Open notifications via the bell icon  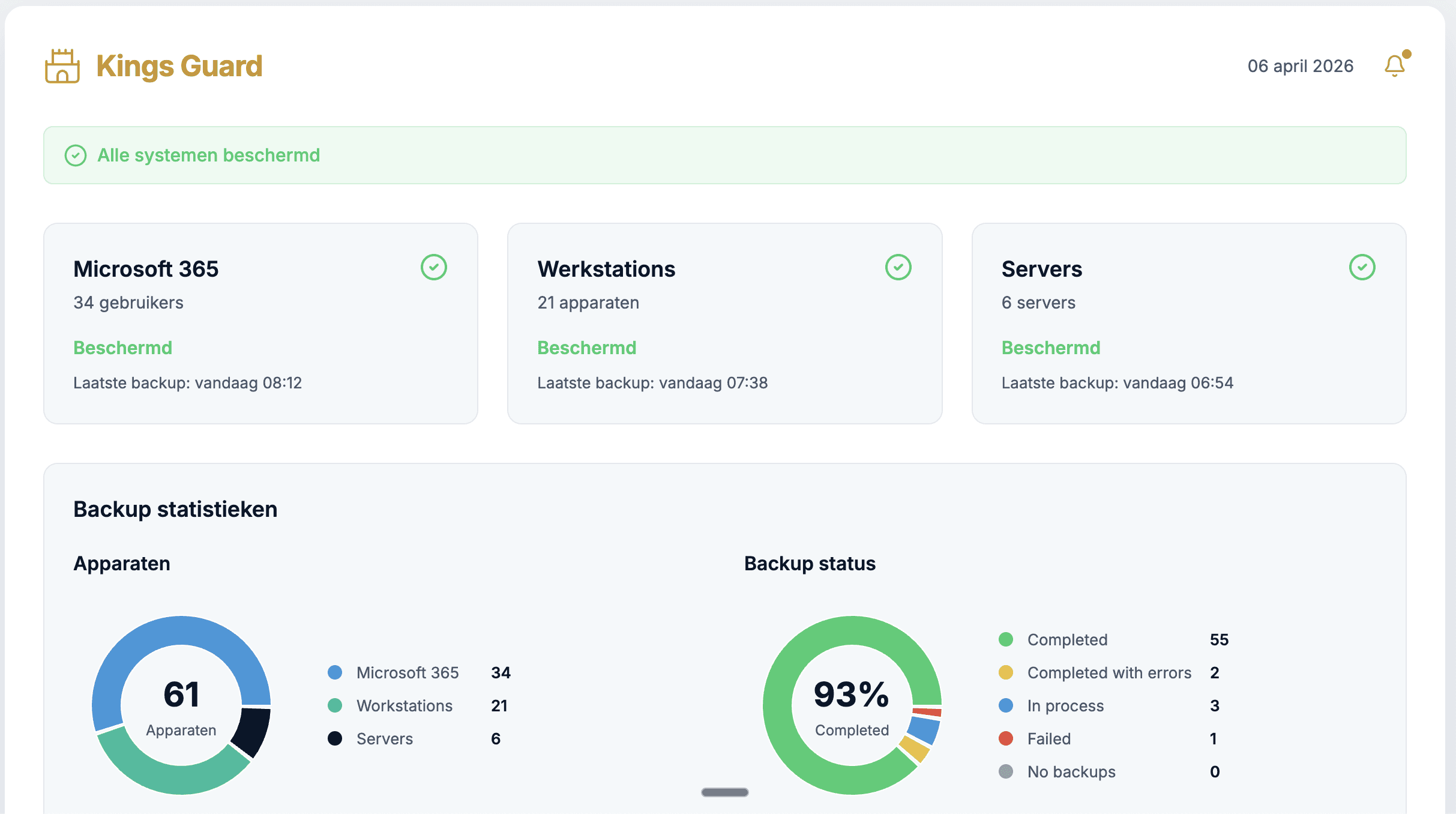pyautogui.click(x=1394, y=65)
